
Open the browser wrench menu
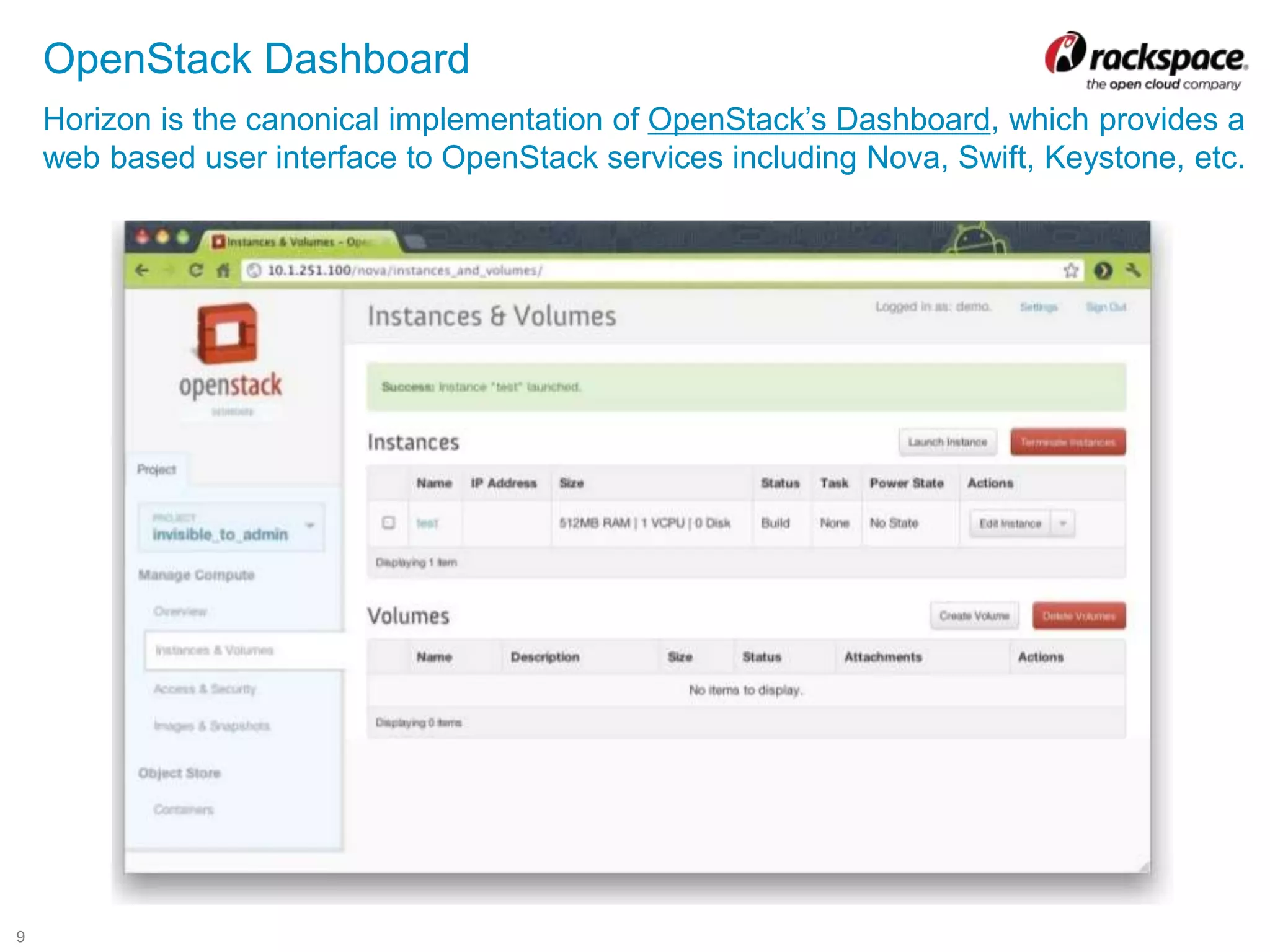(1134, 270)
